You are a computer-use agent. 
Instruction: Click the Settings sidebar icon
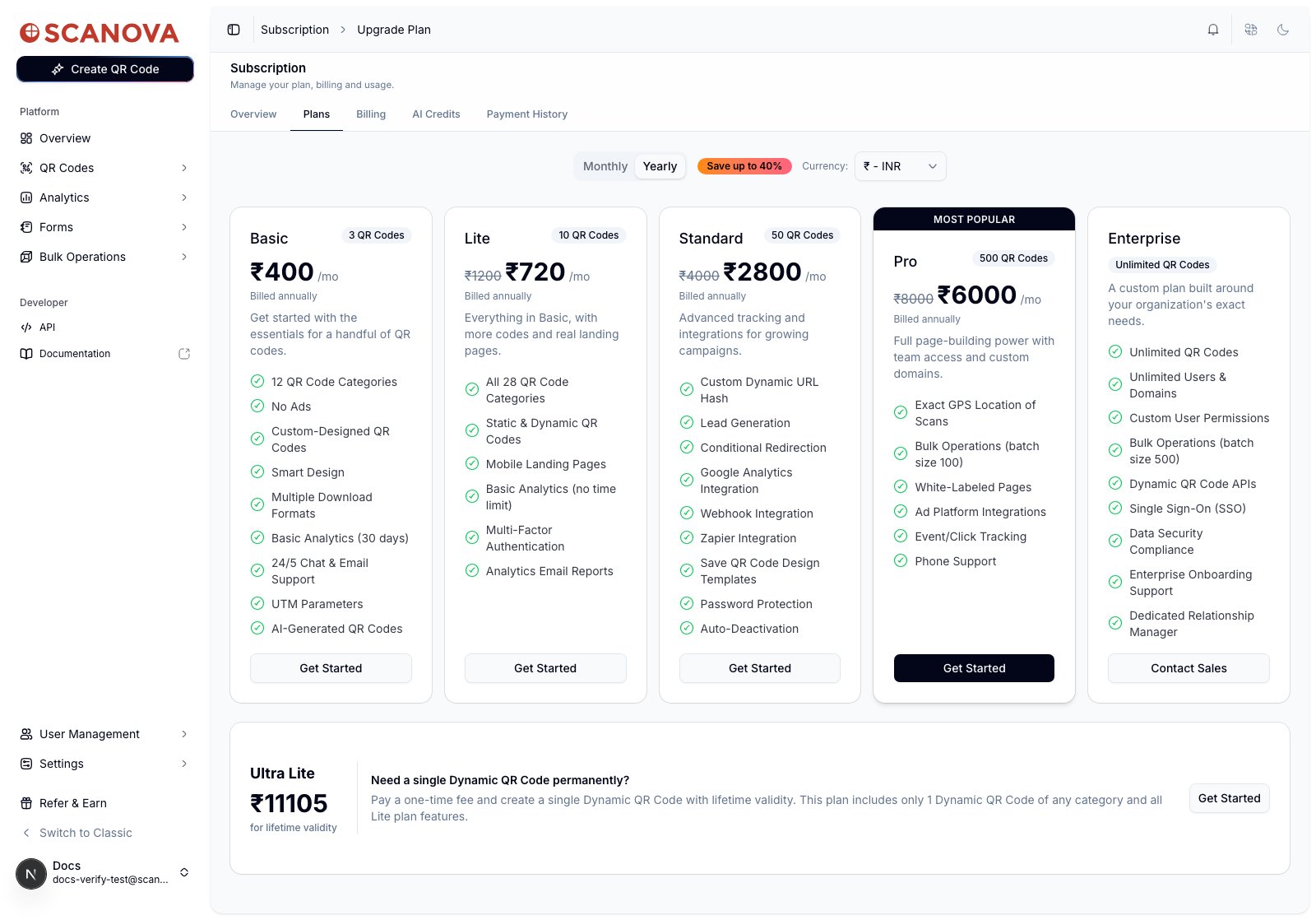tap(26, 764)
